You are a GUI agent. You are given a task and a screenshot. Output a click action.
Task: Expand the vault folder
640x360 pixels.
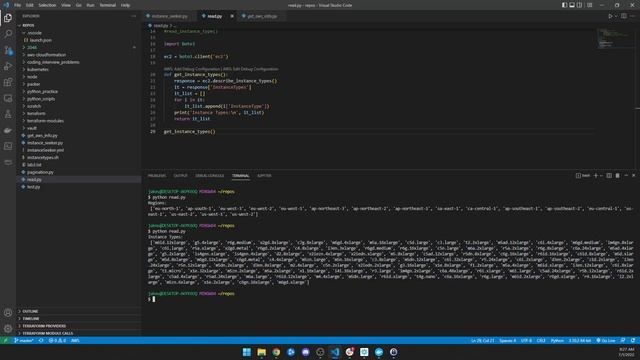(78, 128)
